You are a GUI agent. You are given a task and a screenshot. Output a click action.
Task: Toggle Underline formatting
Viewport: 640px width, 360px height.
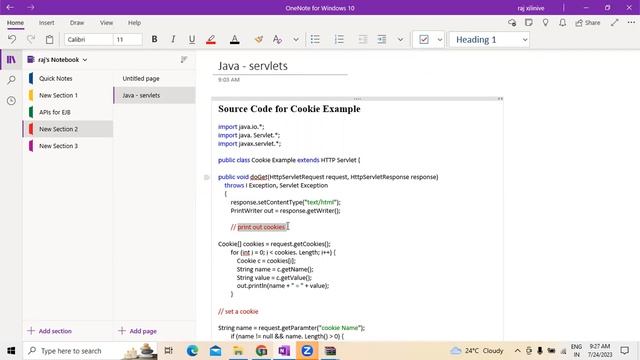click(192, 40)
